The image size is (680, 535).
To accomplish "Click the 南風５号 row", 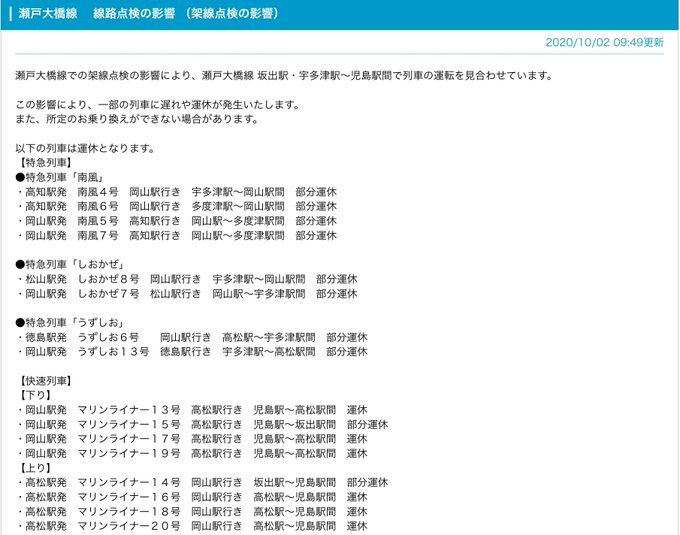I will click(x=177, y=221).
